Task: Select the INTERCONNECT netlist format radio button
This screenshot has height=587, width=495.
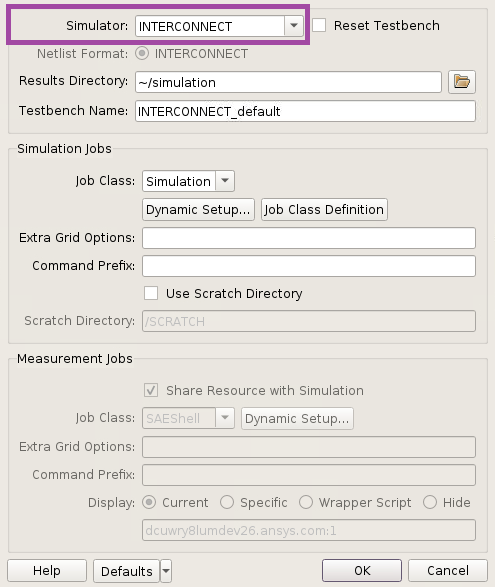Action: click(142, 54)
